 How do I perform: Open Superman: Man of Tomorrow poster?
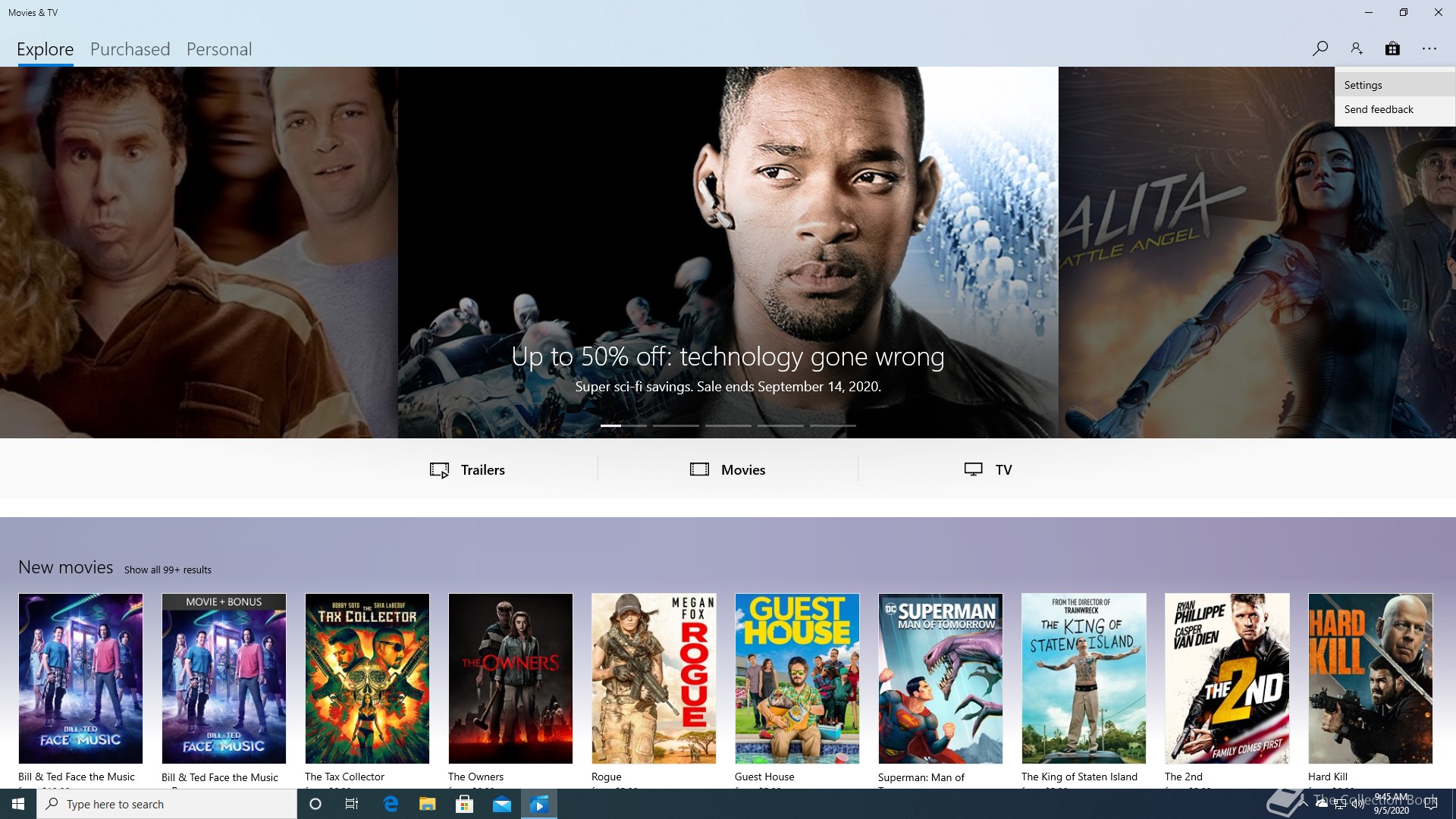pos(940,678)
